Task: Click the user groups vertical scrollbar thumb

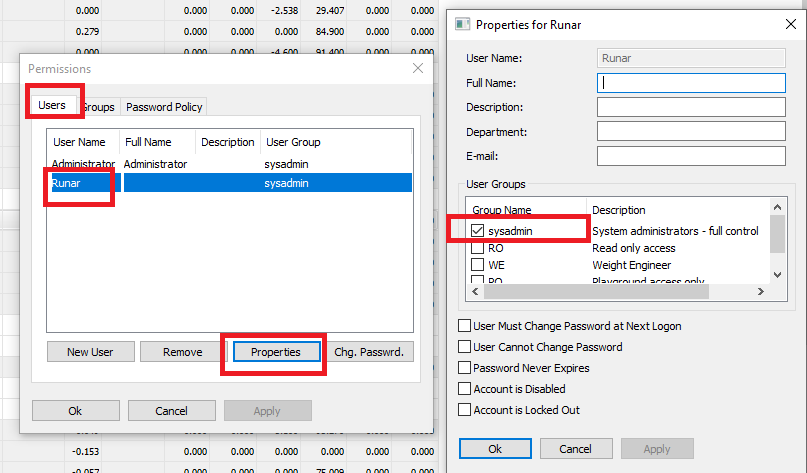Action: (x=777, y=234)
